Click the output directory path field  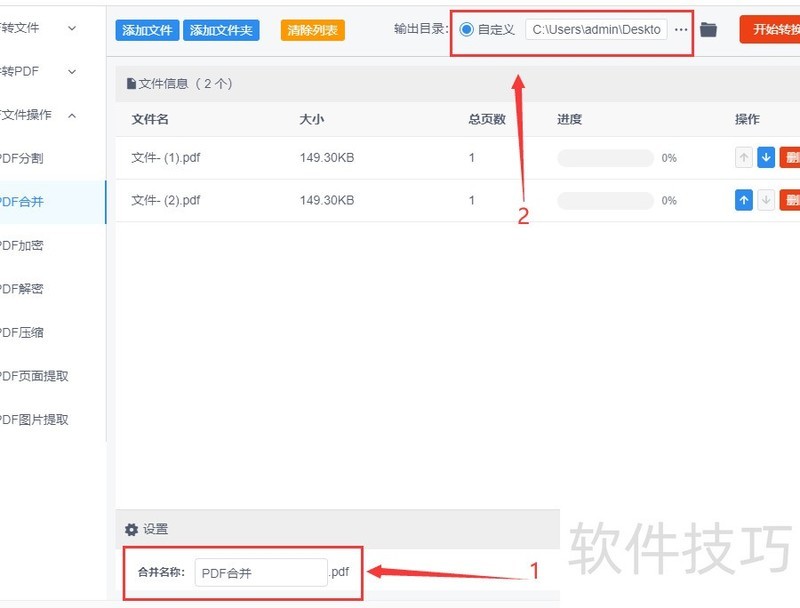[596, 30]
